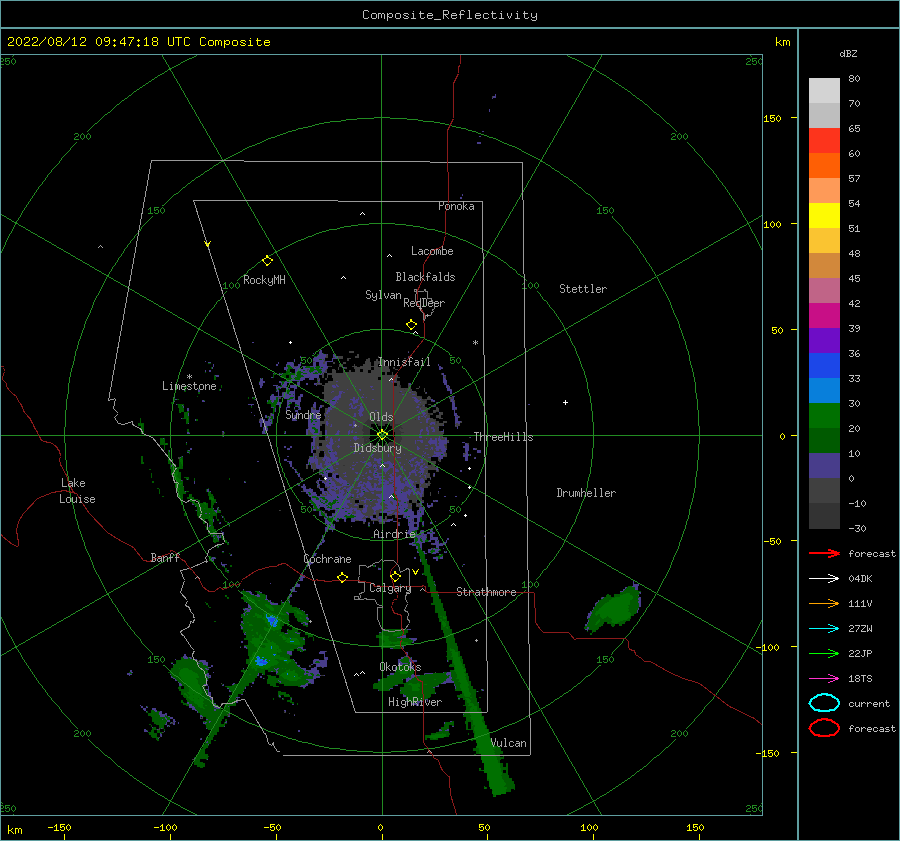Click the orange 111V arrow legend icon
The image size is (900, 841).
point(824,603)
